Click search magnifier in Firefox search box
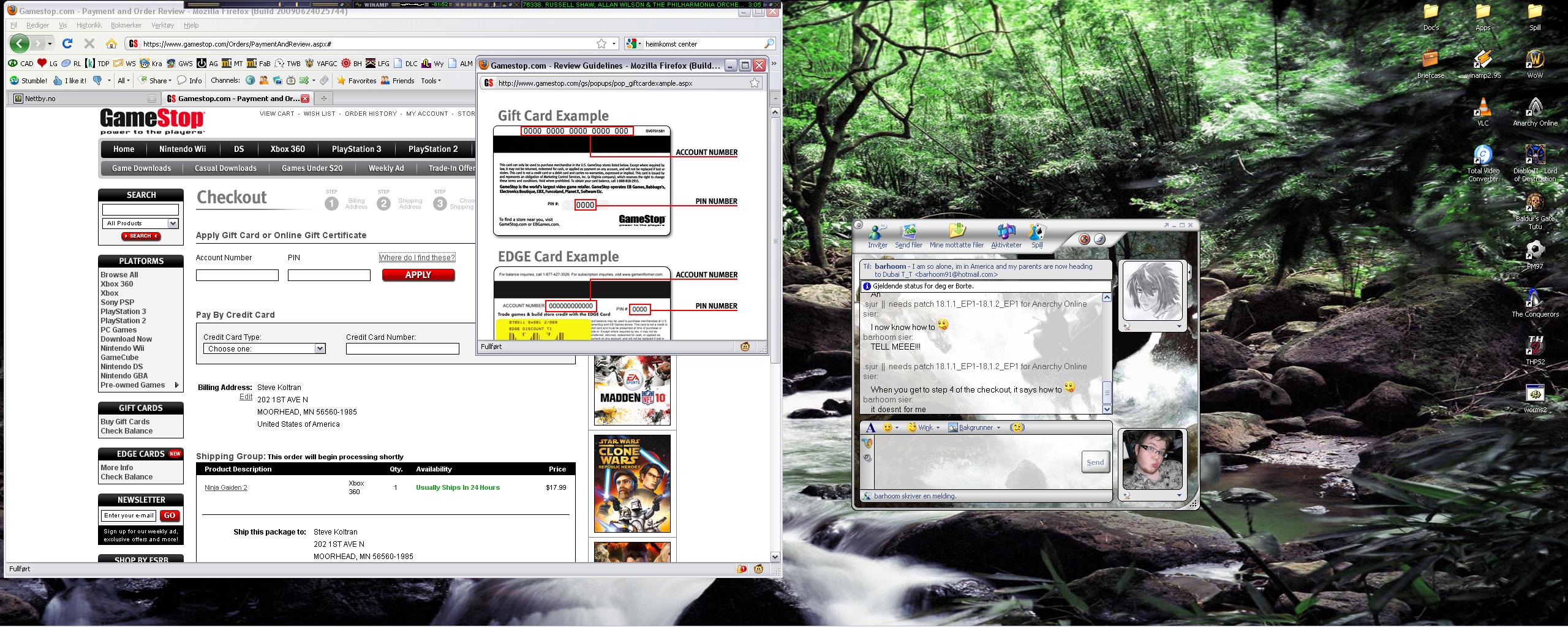The height and width of the screenshot is (627, 1568). click(769, 43)
